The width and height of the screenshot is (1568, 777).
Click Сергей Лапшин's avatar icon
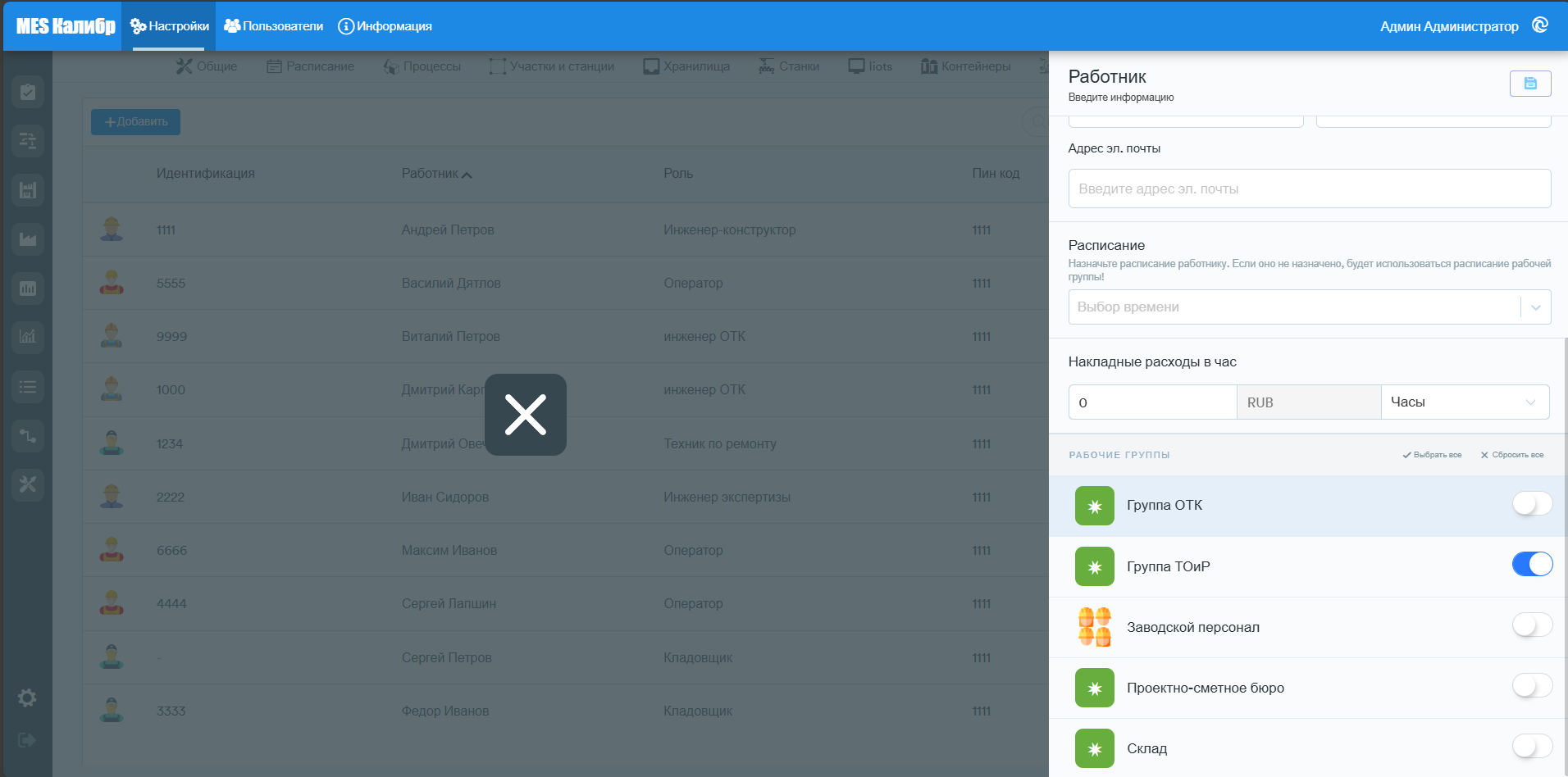(x=112, y=603)
